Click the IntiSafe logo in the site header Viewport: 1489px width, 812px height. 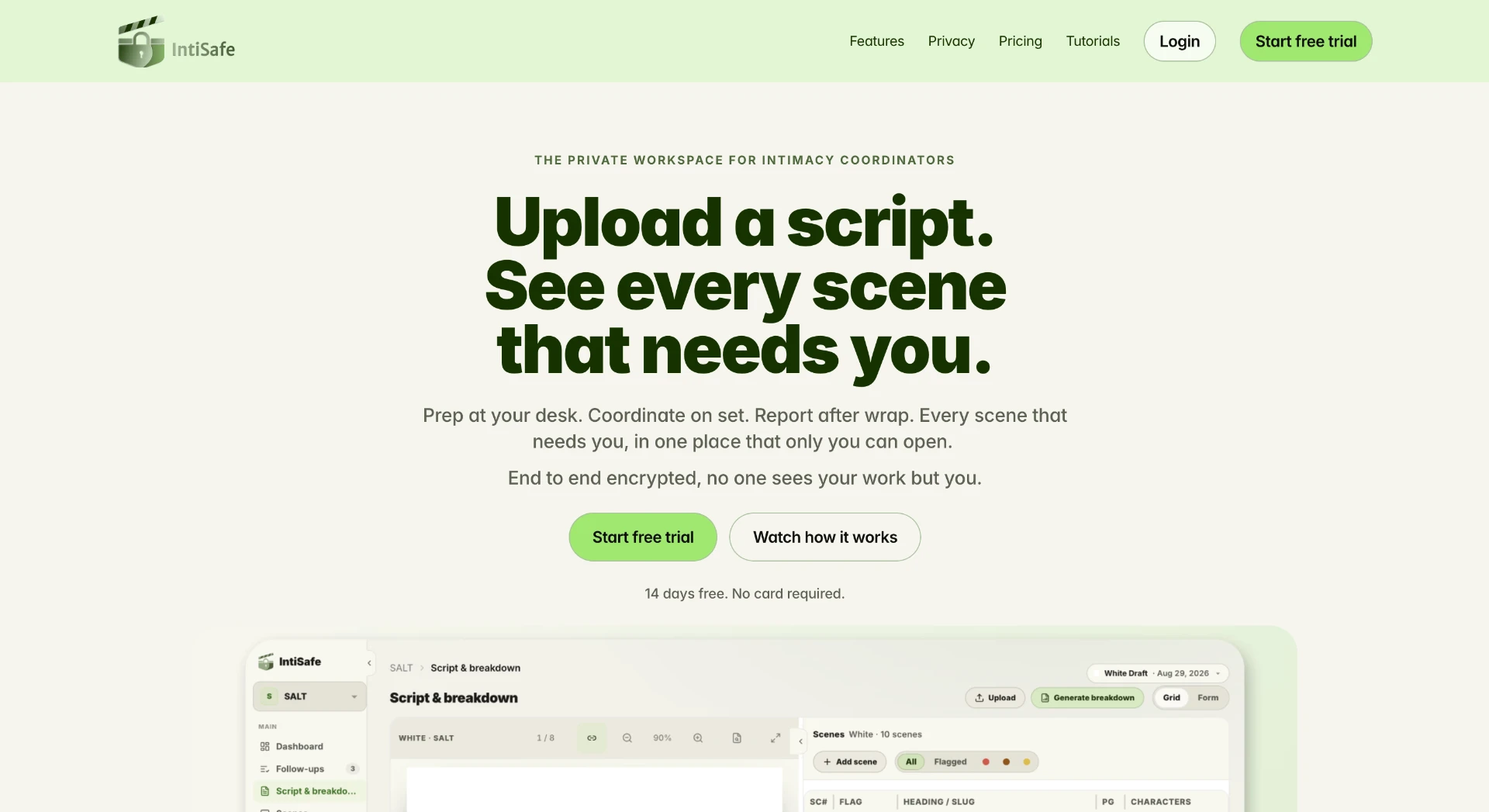176,42
